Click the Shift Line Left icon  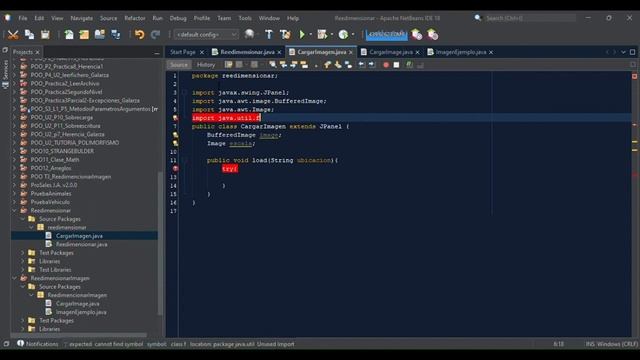tap(362, 64)
